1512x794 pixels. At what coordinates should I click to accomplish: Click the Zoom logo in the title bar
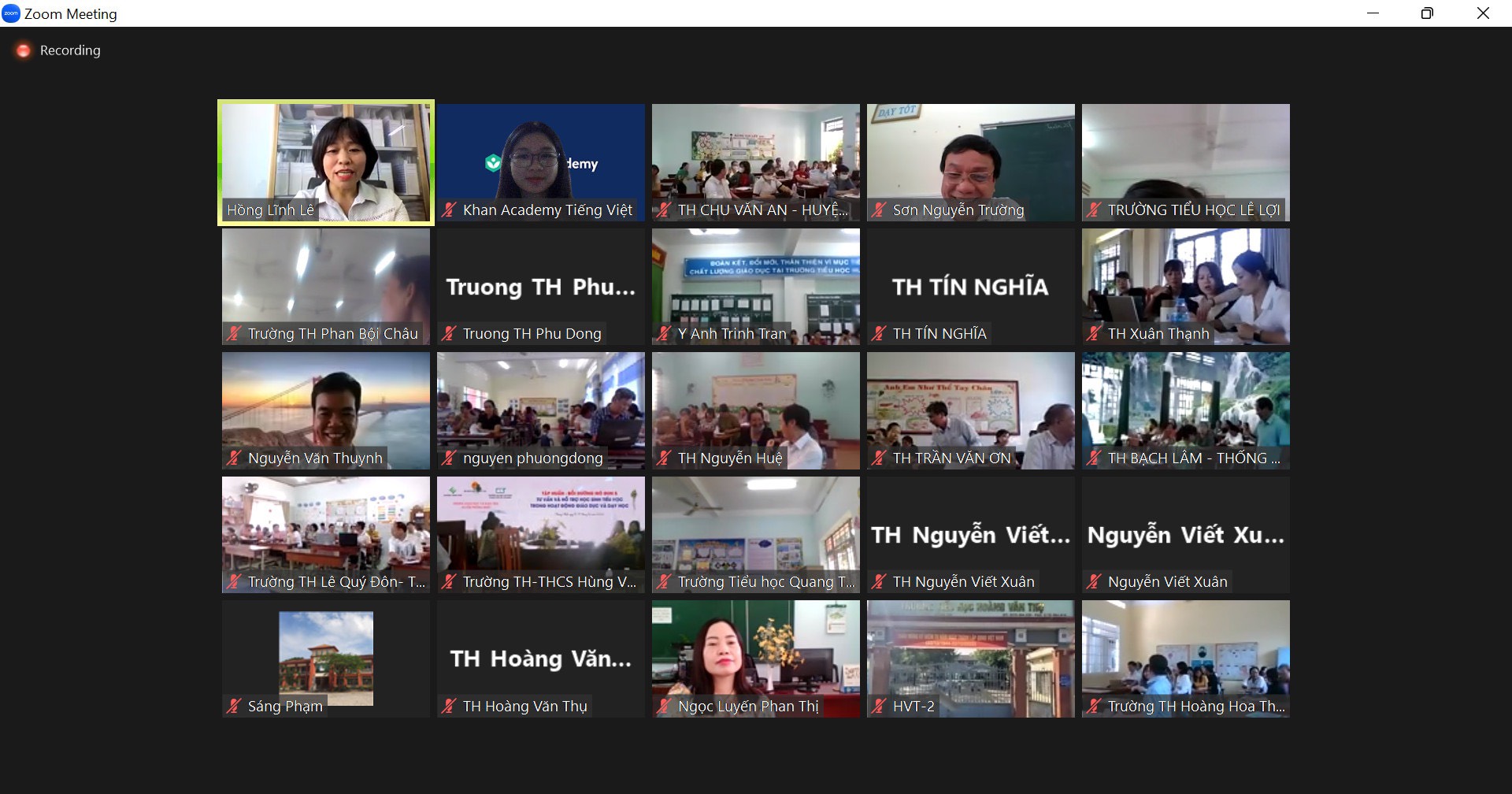[11, 13]
